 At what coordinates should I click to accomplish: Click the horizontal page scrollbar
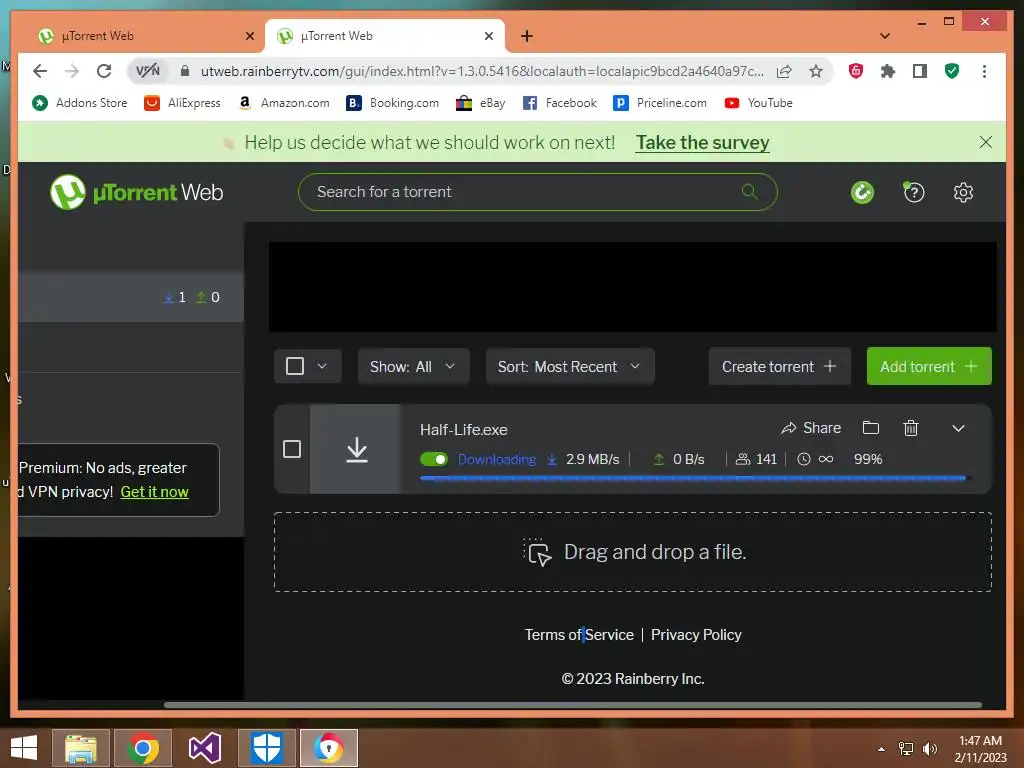(x=573, y=705)
